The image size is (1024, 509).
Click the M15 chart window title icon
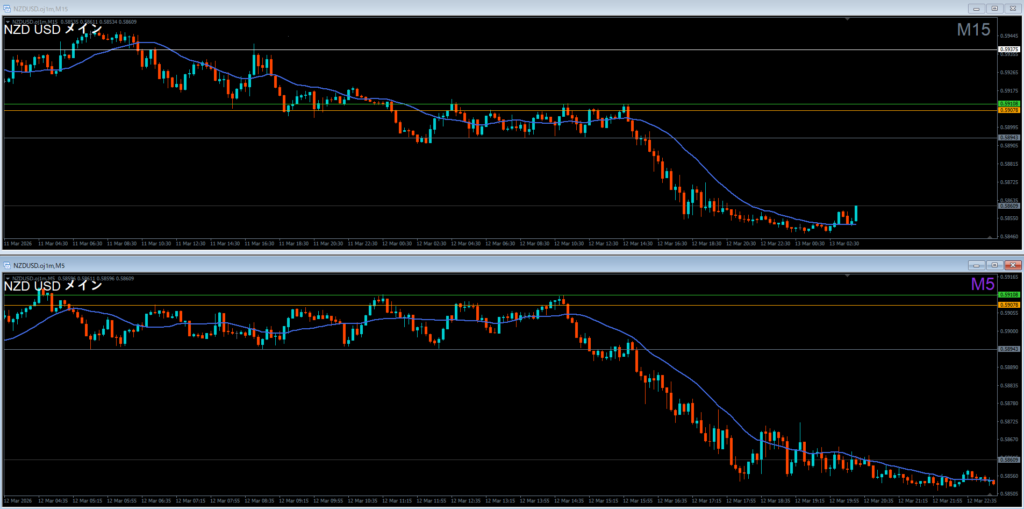tap(7, 8)
